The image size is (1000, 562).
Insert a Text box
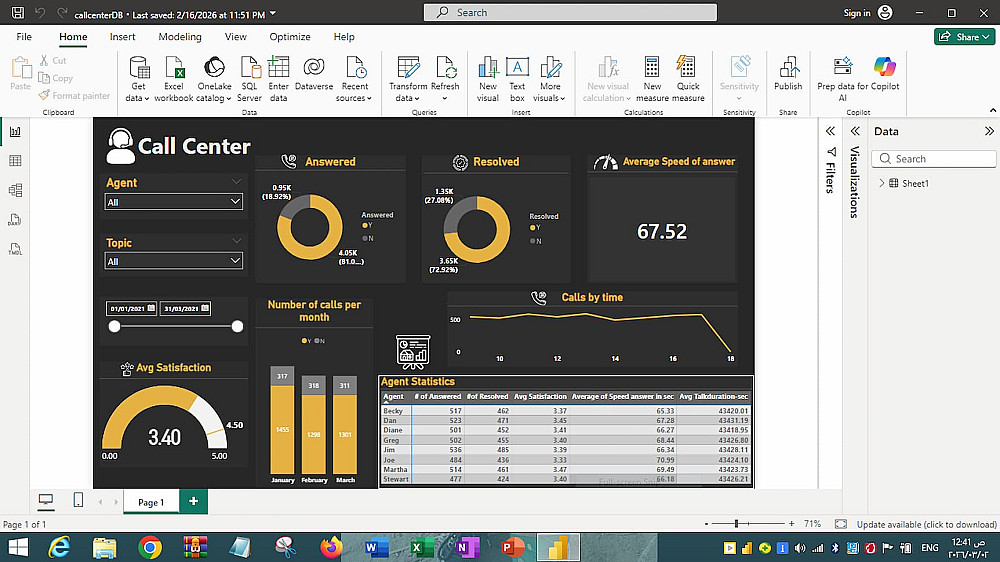click(517, 78)
